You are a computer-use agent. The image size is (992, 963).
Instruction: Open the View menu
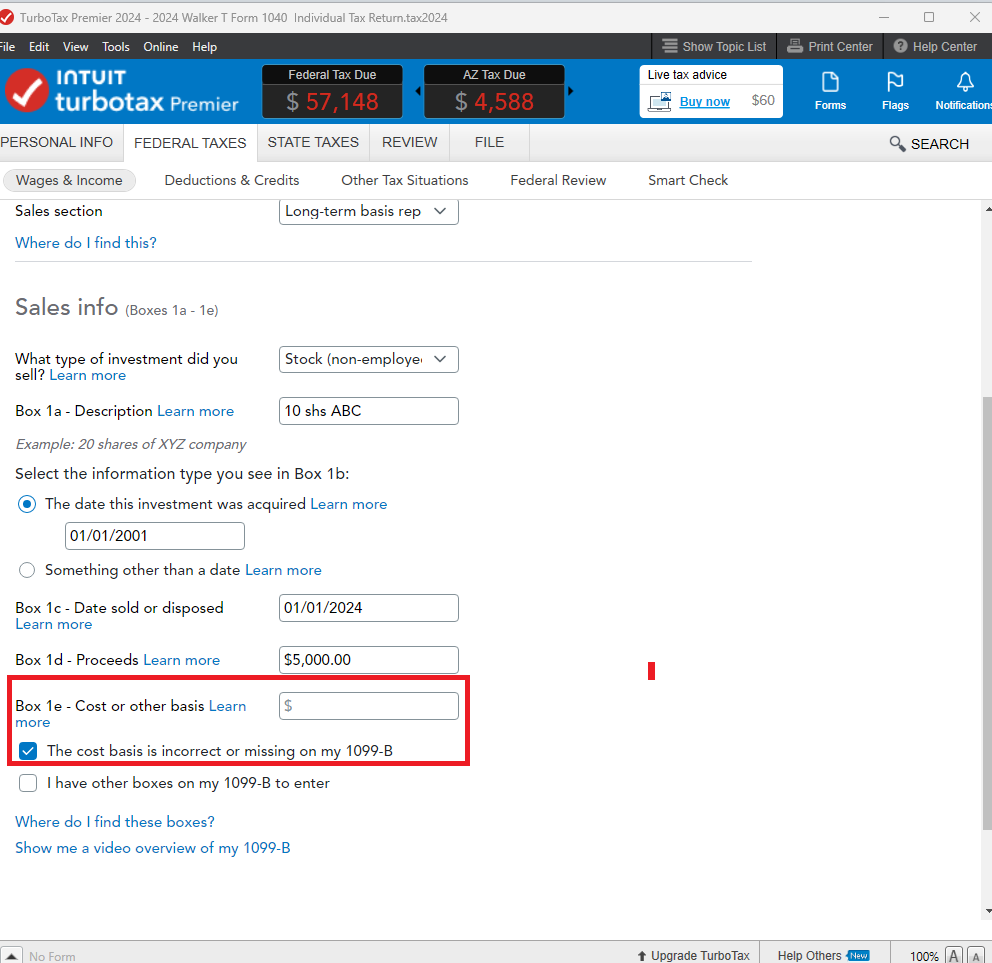tap(75, 47)
